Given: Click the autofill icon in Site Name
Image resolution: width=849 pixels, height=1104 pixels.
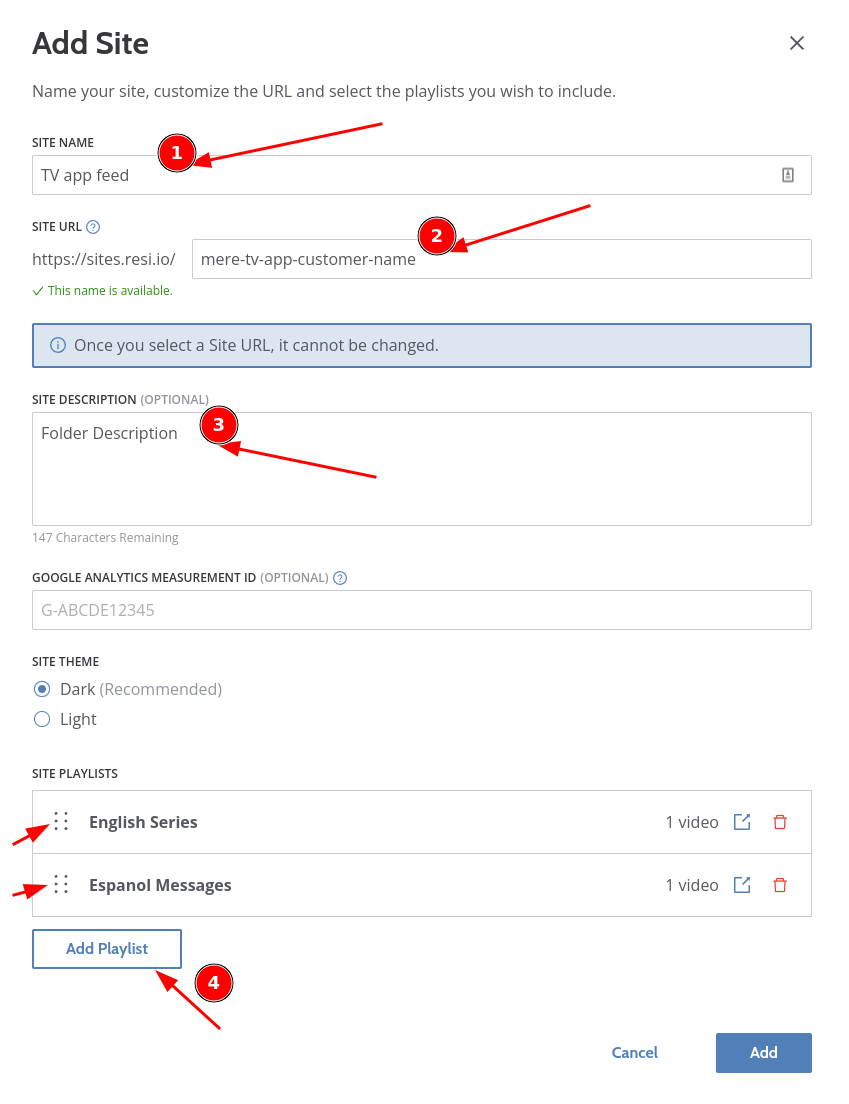Looking at the screenshot, I should pos(788,175).
